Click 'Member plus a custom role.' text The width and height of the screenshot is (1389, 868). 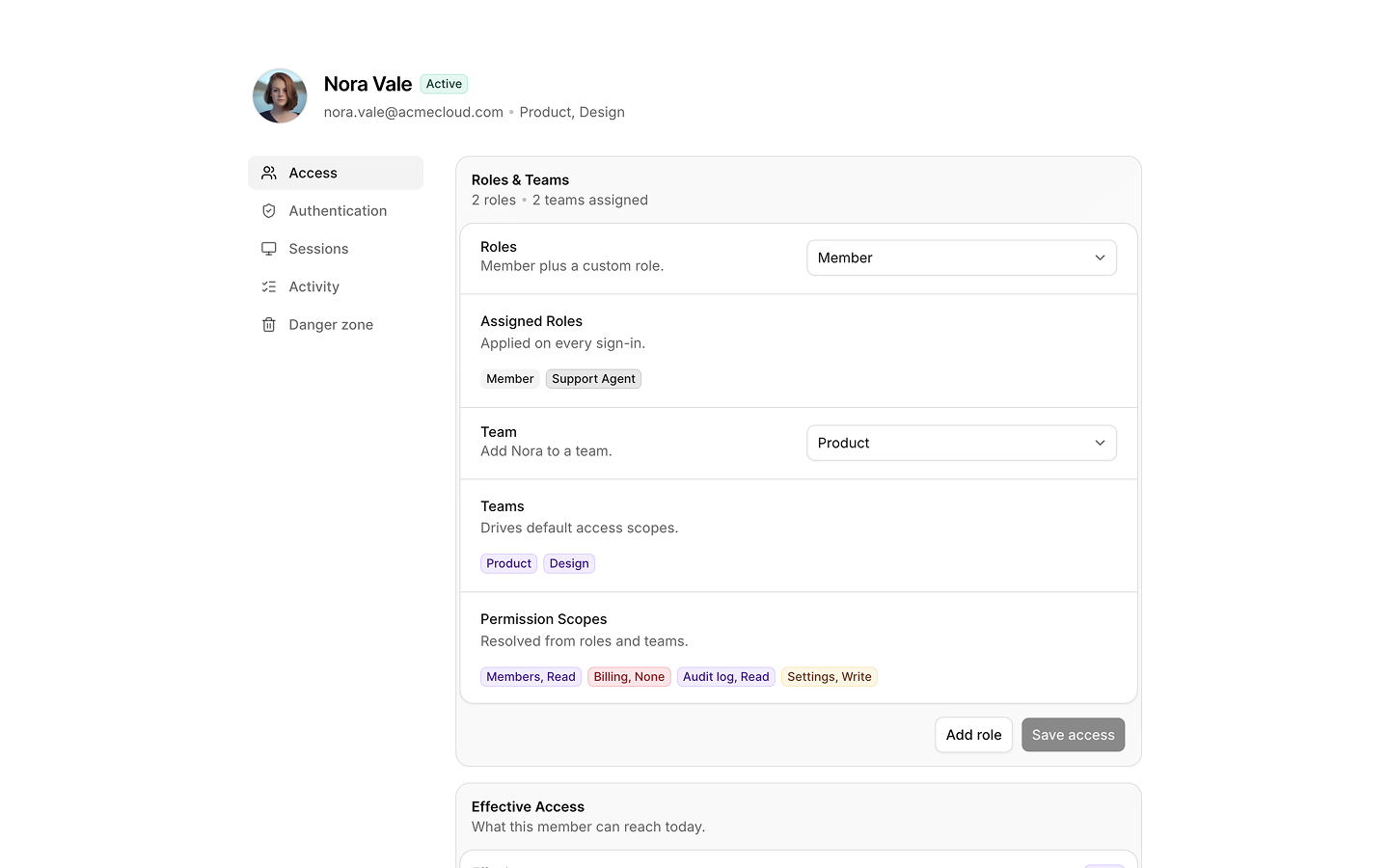tap(572, 266)
